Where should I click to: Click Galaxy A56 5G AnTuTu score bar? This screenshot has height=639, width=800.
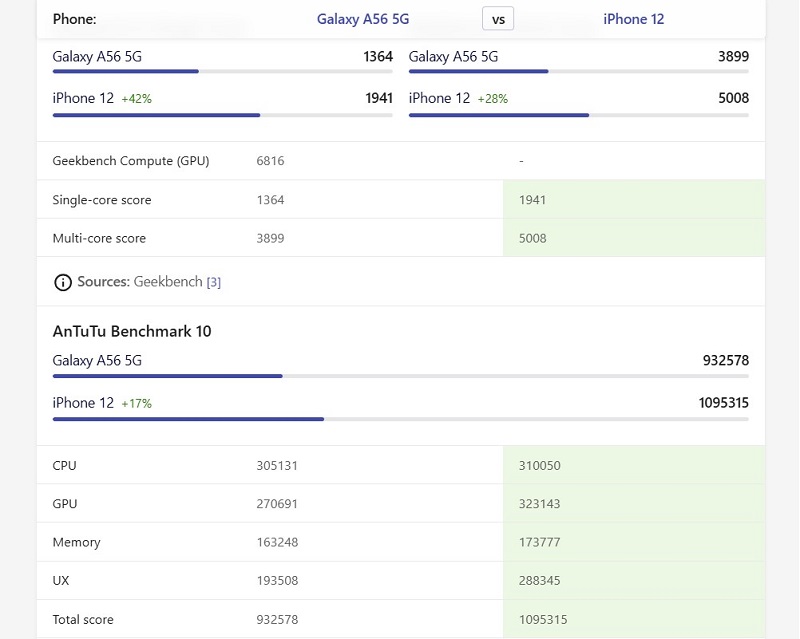click(401, 376)
